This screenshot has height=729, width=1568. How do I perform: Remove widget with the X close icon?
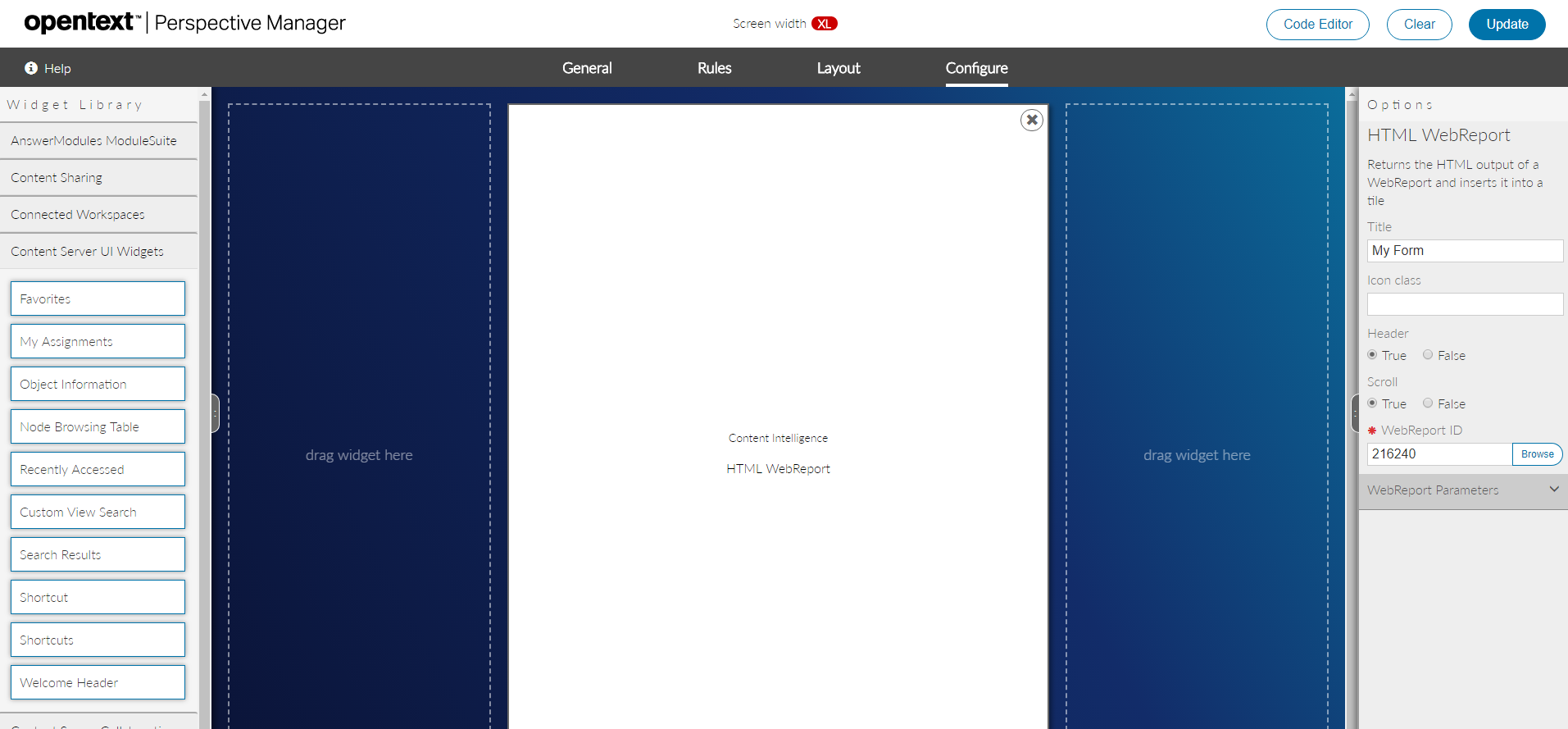[1031, 120]
